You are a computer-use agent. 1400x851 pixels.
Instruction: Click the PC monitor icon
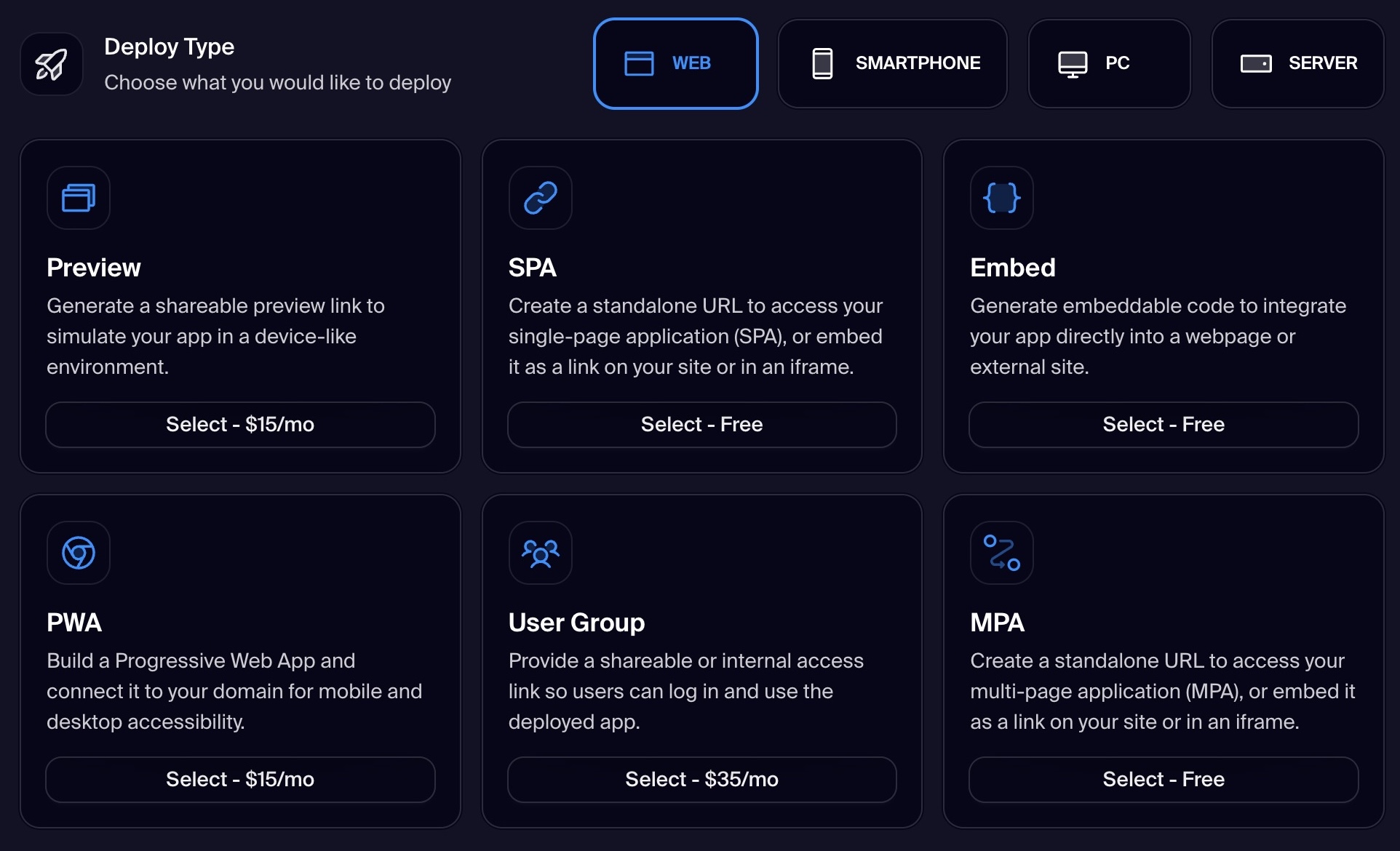click(x=1073, y=63)
